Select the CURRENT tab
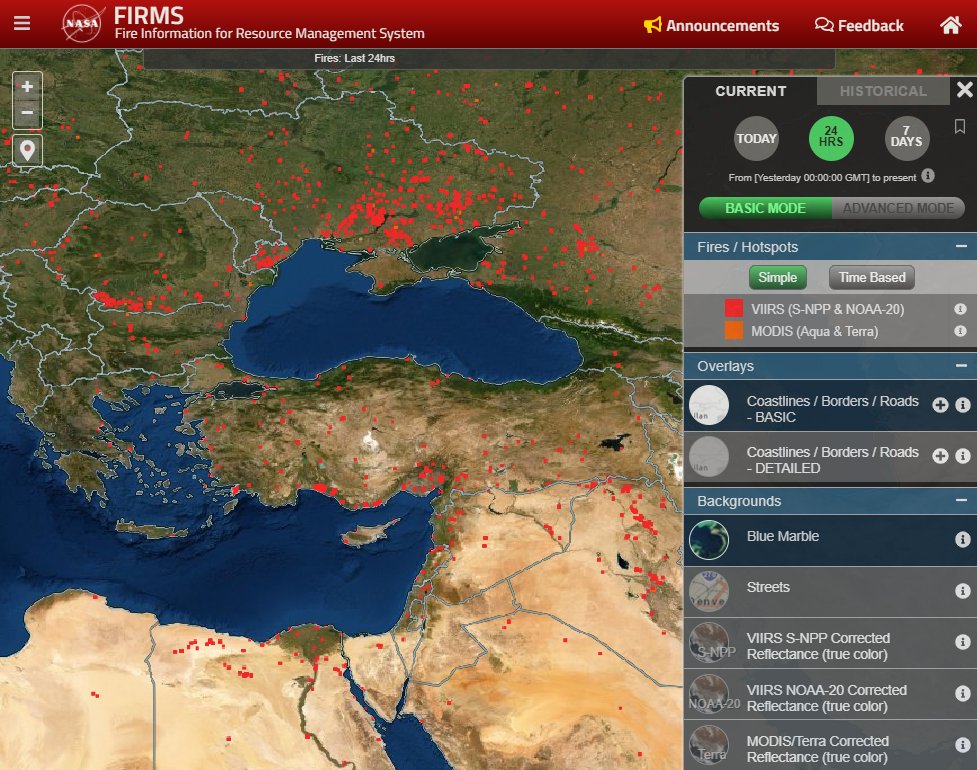 750,91
